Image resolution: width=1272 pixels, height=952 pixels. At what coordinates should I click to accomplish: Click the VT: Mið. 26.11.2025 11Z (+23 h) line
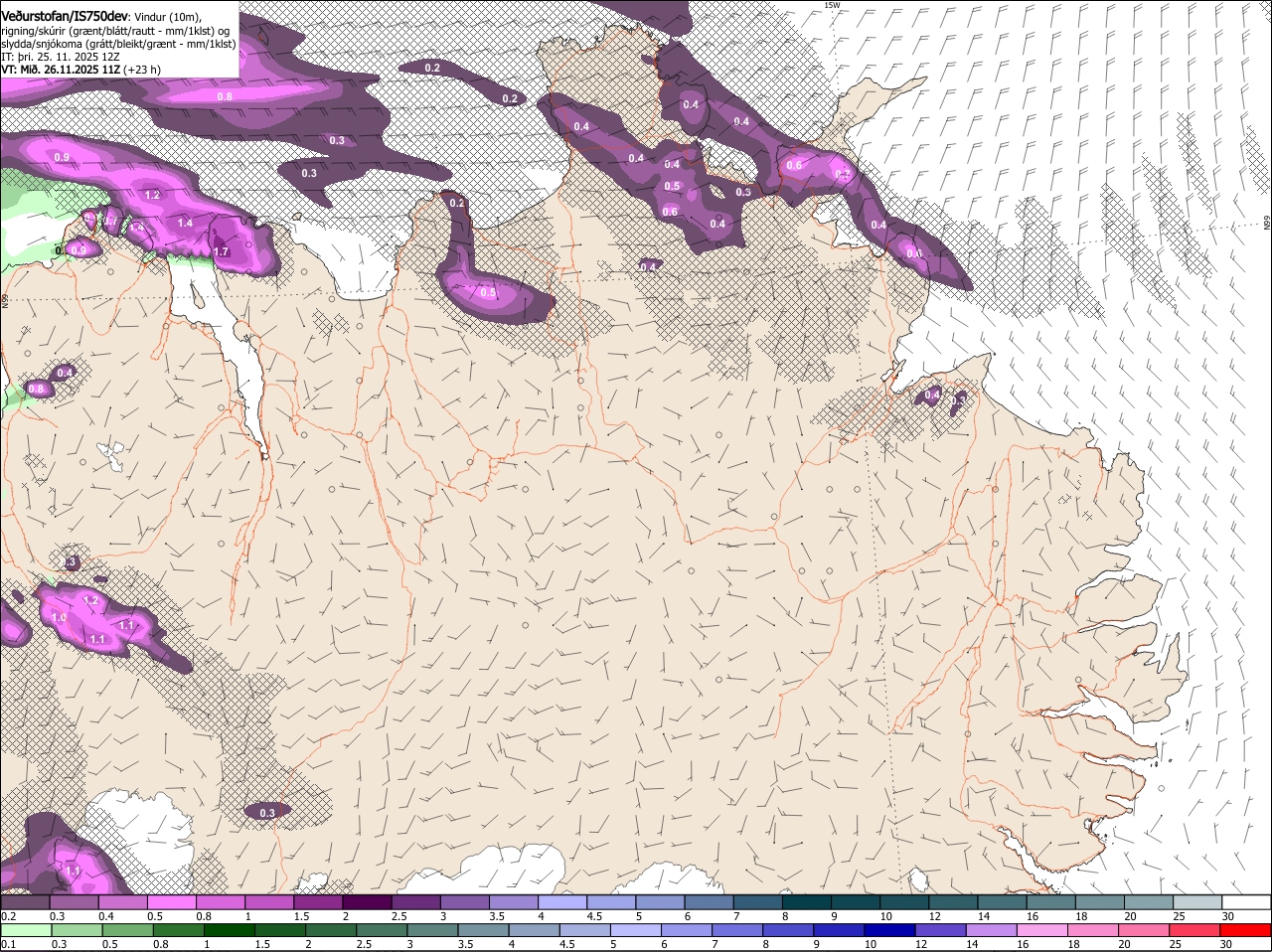tap(80, 70)
